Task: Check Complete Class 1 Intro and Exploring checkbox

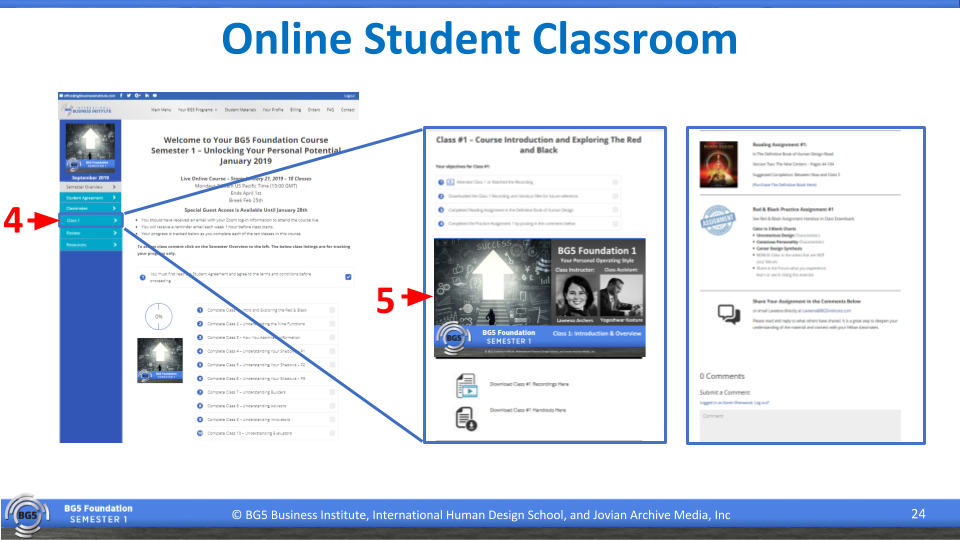Action: [x=332, y=310]
